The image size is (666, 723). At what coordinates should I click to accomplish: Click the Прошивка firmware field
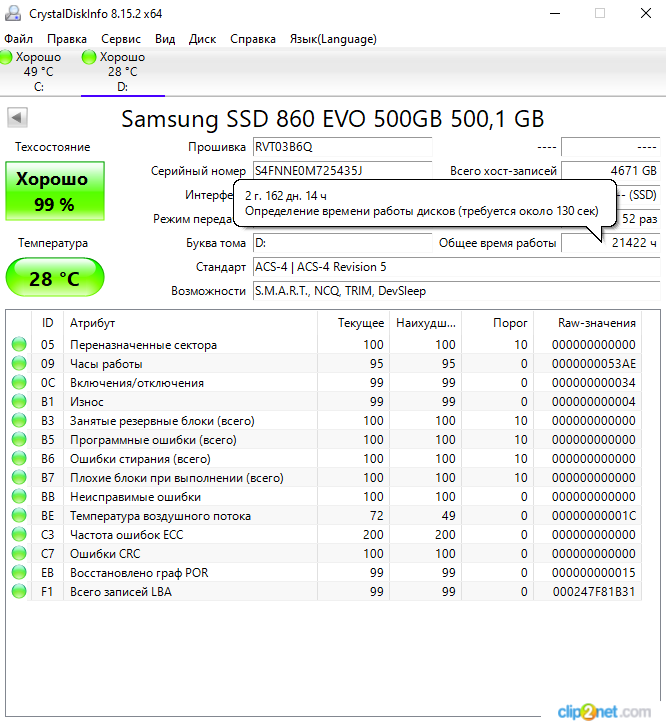click(341, 147)
